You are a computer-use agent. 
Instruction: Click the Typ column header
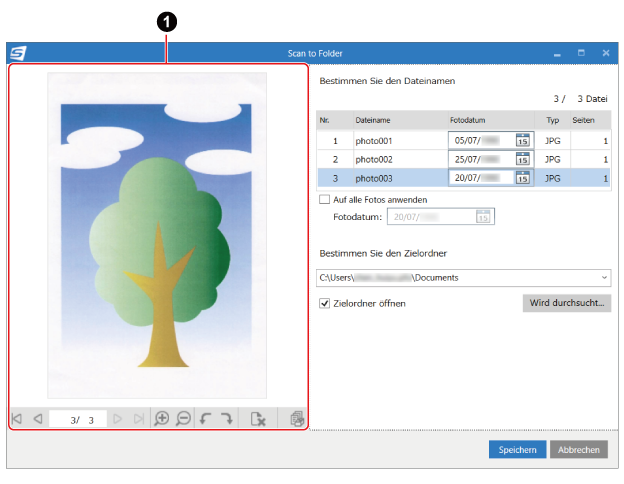[552, 120]
